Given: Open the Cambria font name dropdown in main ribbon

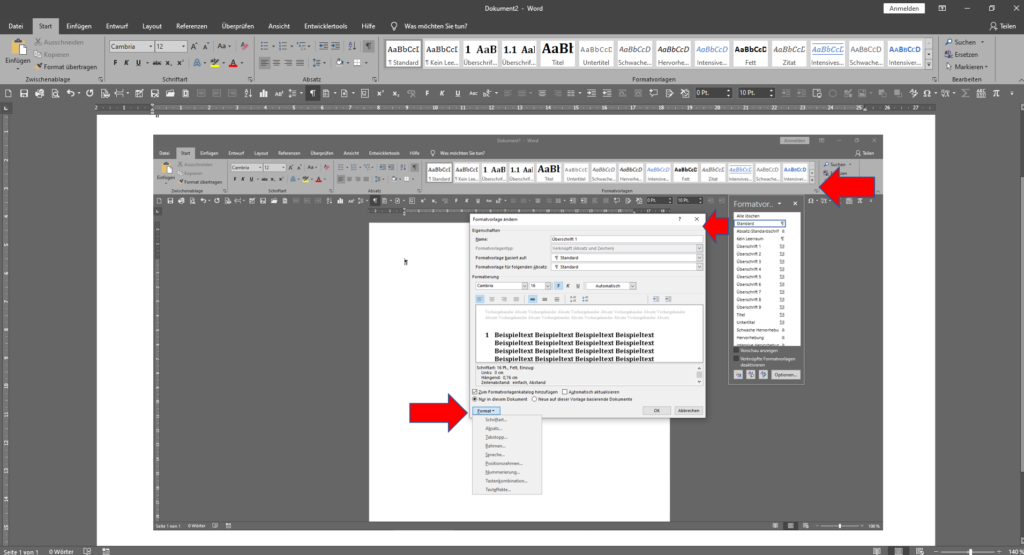Looking at the screenshot, I should pyautogui.click(x=151, y=46).
